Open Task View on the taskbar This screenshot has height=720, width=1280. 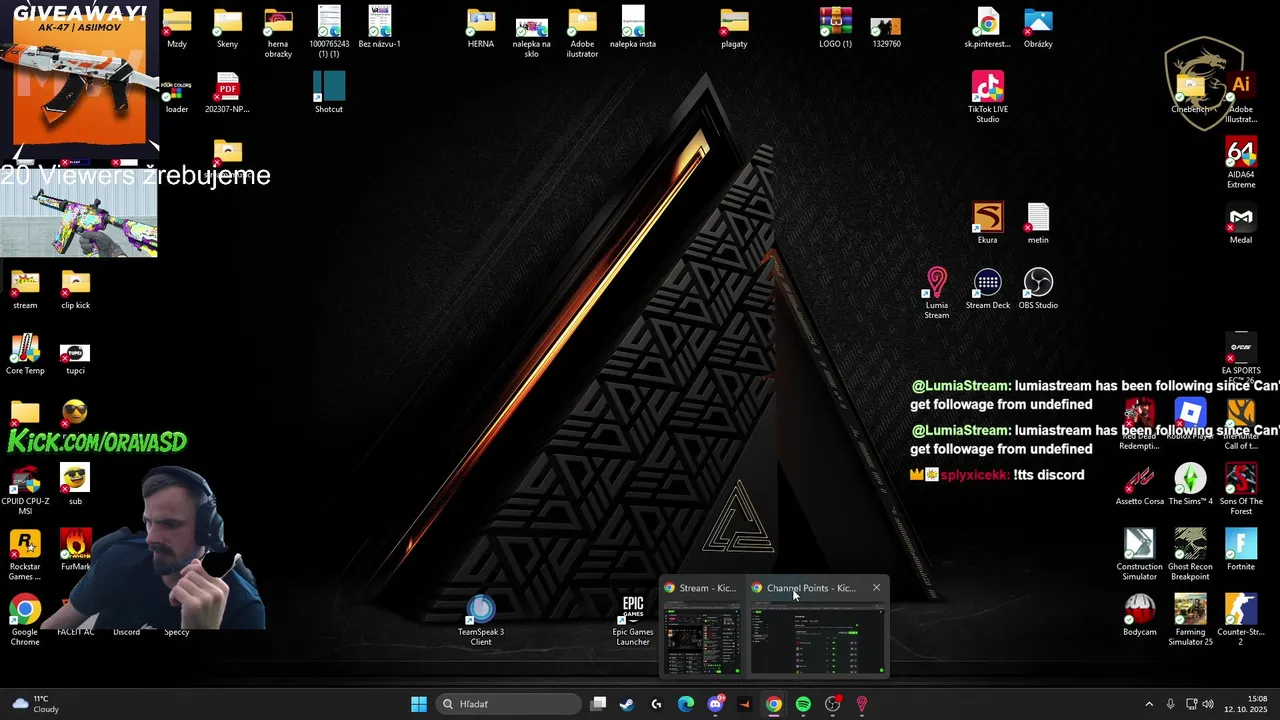pyautogui.click(x=598, y=704)
